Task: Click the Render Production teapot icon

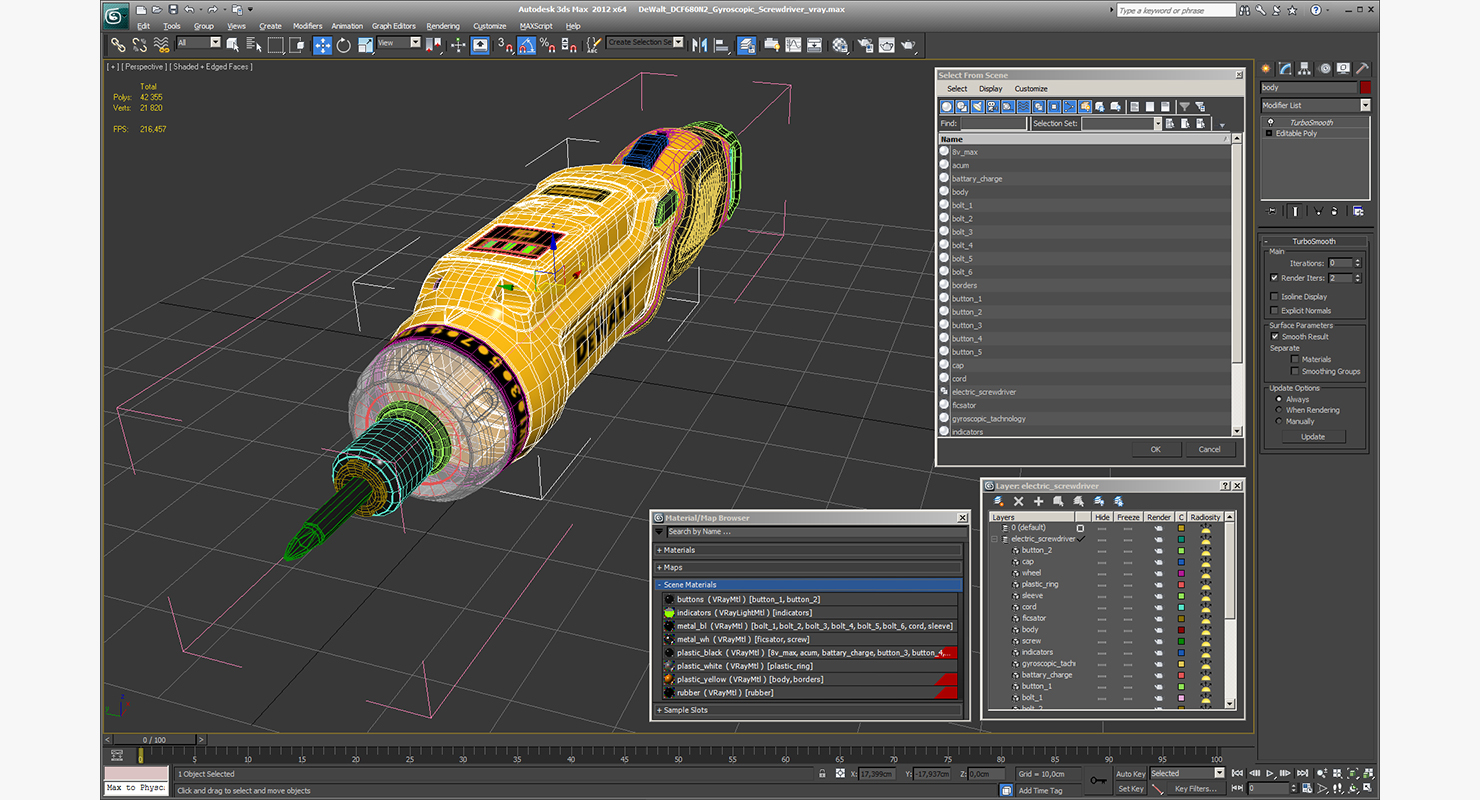Action: (908, 45)
